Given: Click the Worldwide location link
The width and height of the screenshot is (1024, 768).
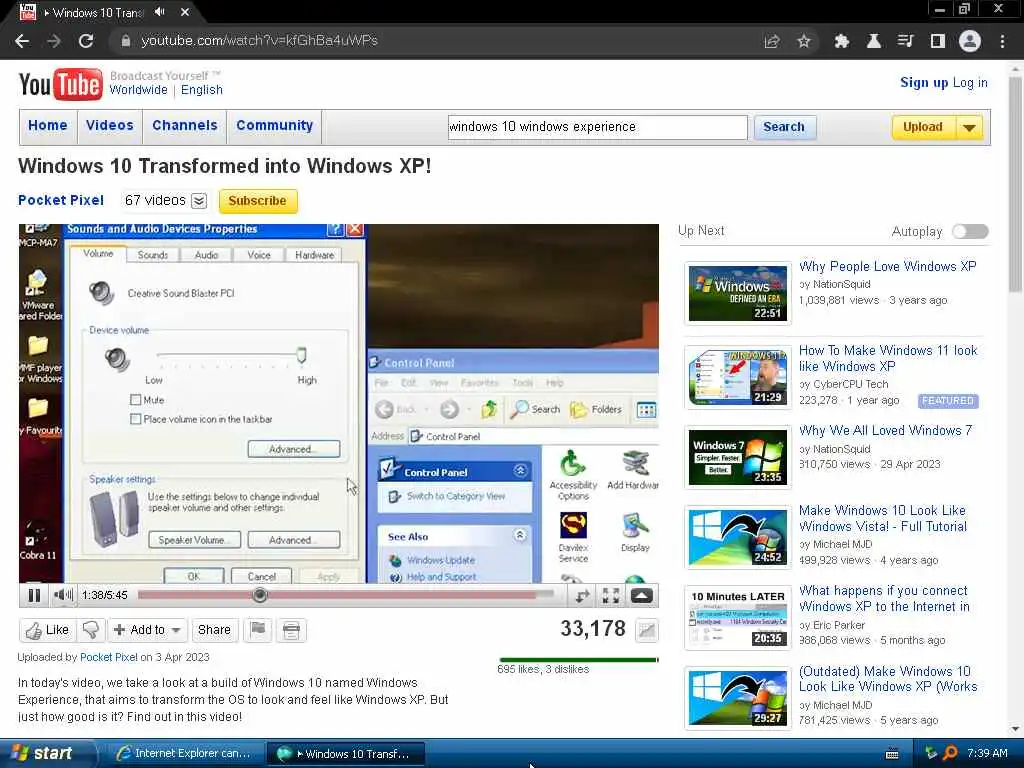Looking at the screenshot, I should [x=138, y=90].
